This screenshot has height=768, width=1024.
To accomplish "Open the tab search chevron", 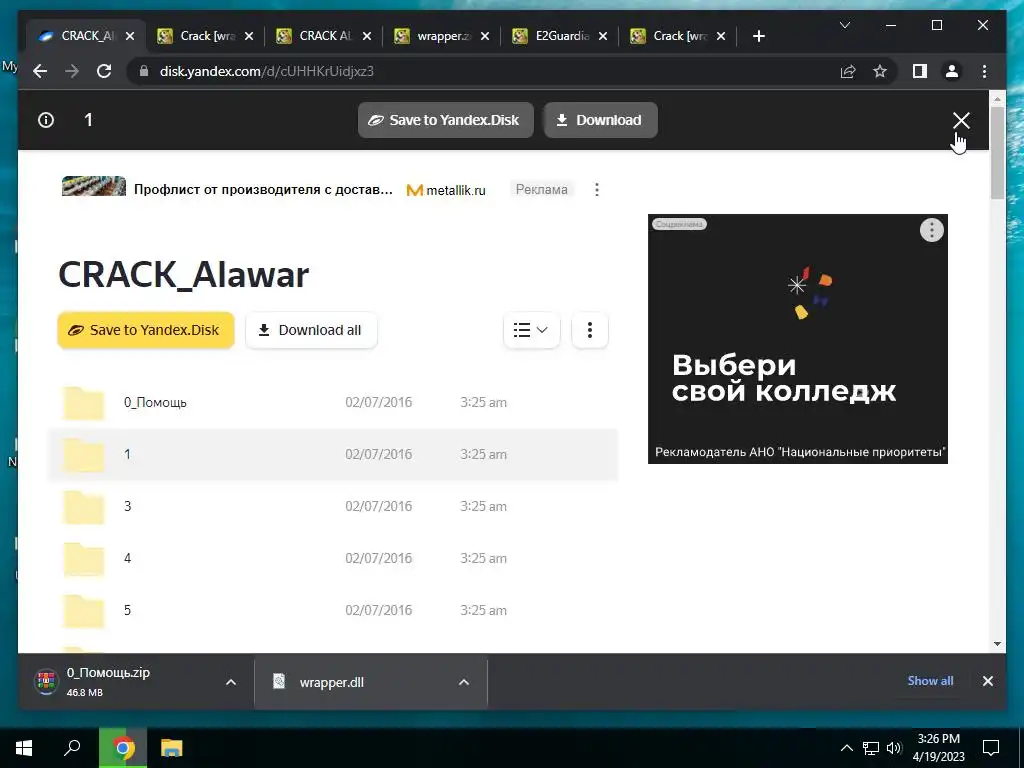I will 844,25.
